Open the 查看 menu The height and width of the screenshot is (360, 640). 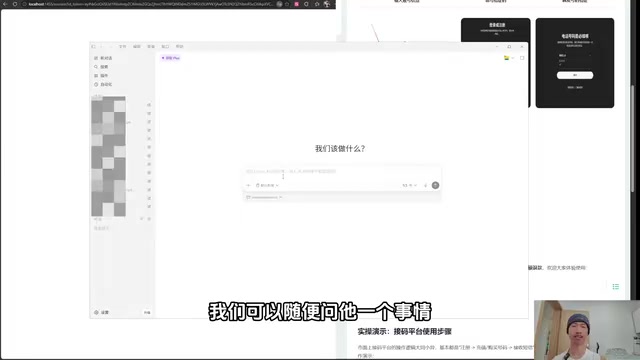(151, 47)
